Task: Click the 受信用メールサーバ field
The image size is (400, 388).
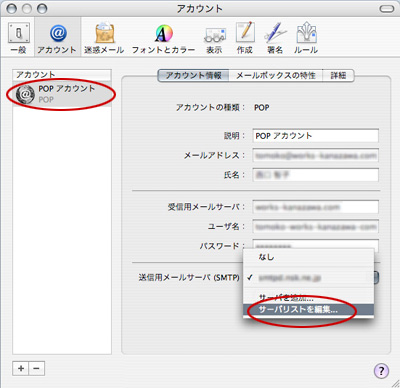Action: (315, 207)
